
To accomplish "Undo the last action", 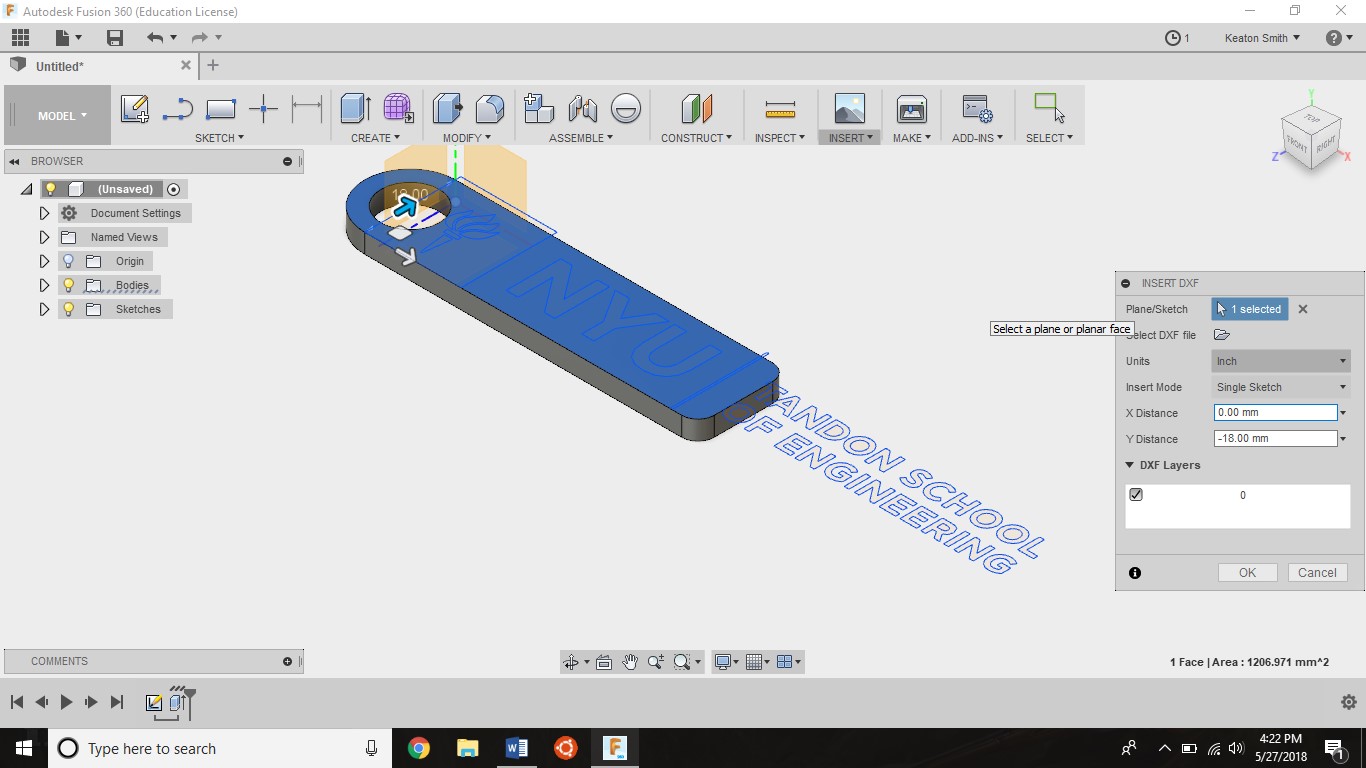I will click(155, 38).
